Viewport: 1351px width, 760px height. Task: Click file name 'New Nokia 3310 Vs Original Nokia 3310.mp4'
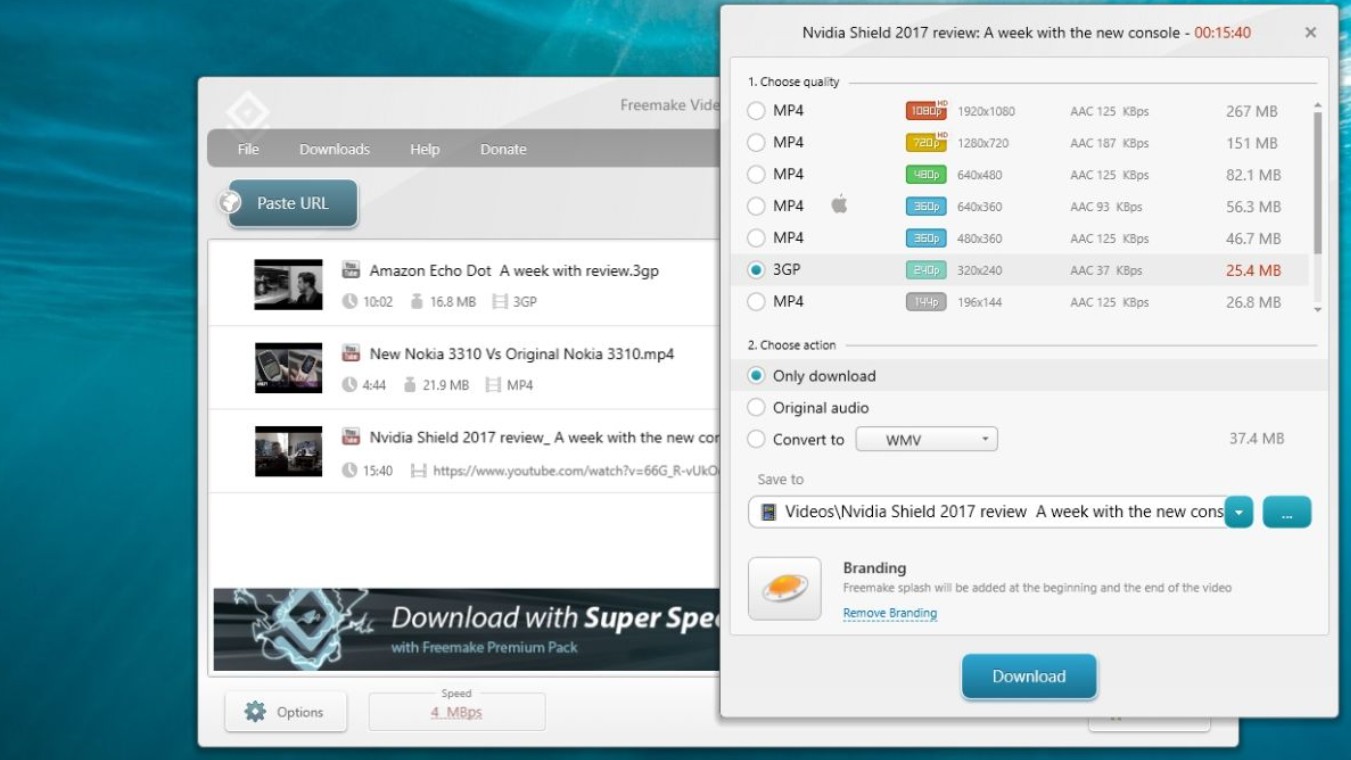point(522,353)
